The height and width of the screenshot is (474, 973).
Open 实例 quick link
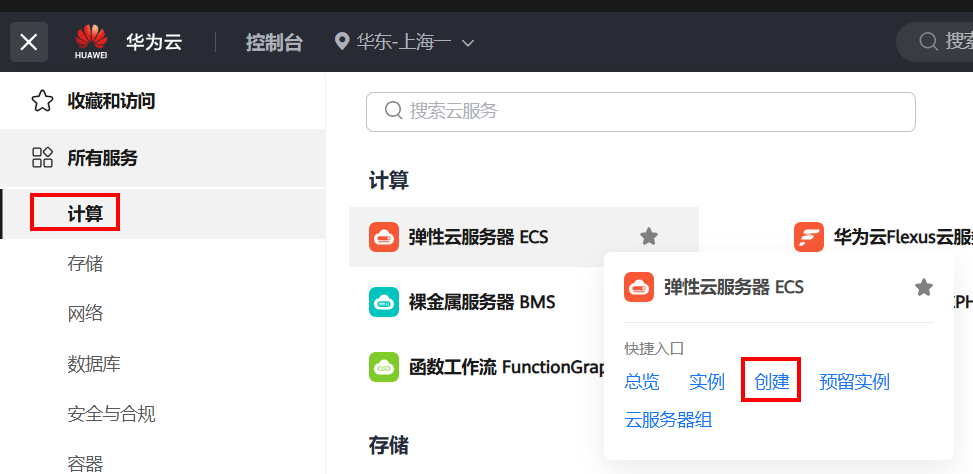[x=707, y=382]
